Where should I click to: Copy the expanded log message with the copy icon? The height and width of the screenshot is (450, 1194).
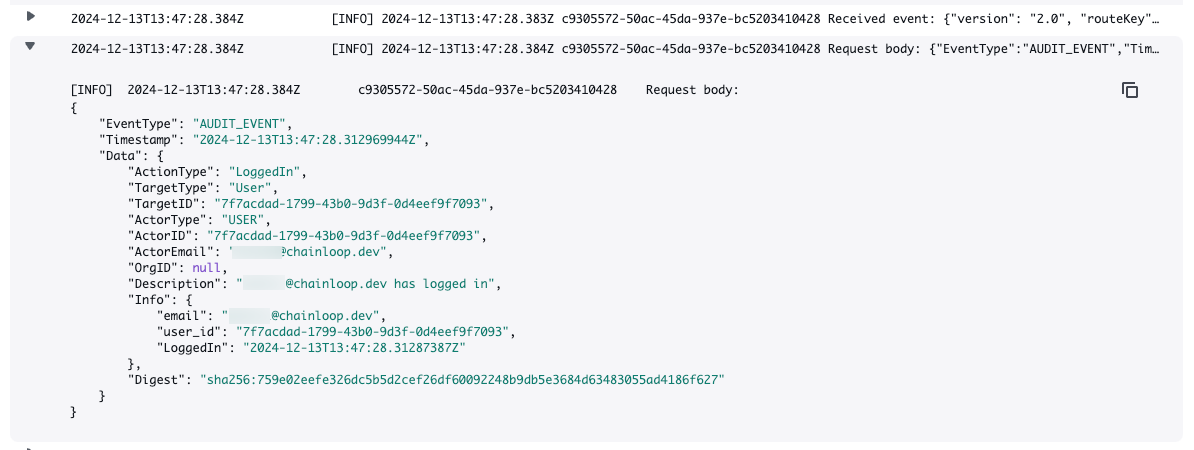tap(1130, 91)
